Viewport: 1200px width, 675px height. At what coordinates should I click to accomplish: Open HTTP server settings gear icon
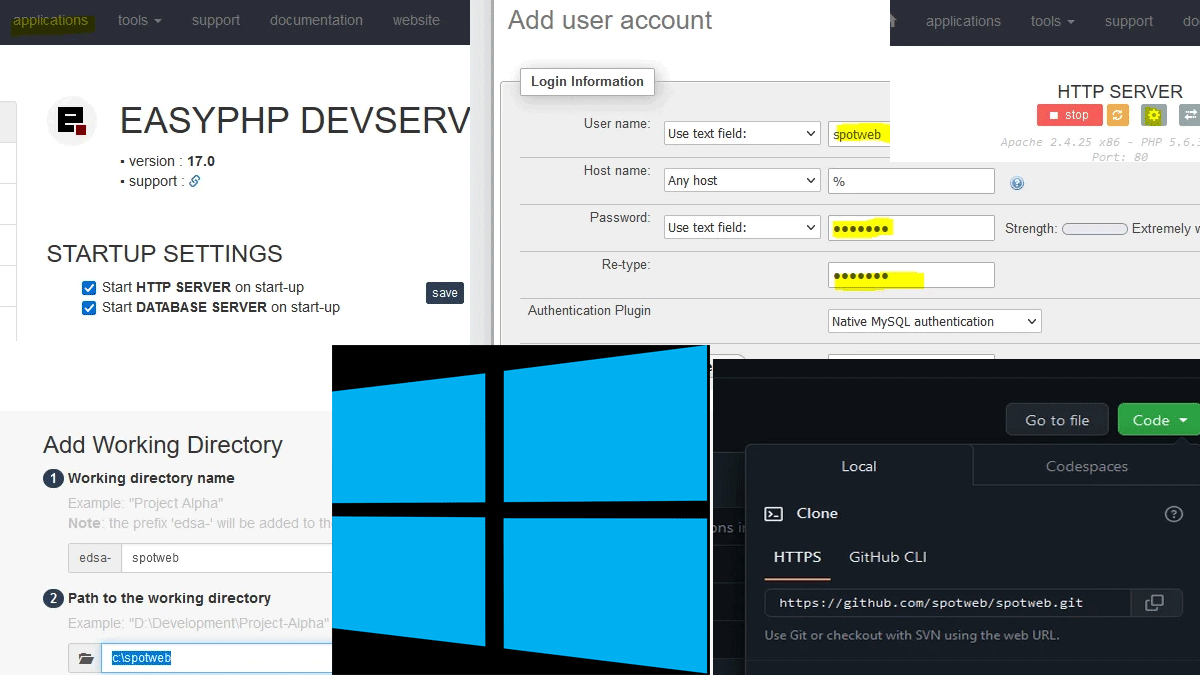click(1153, 115)
